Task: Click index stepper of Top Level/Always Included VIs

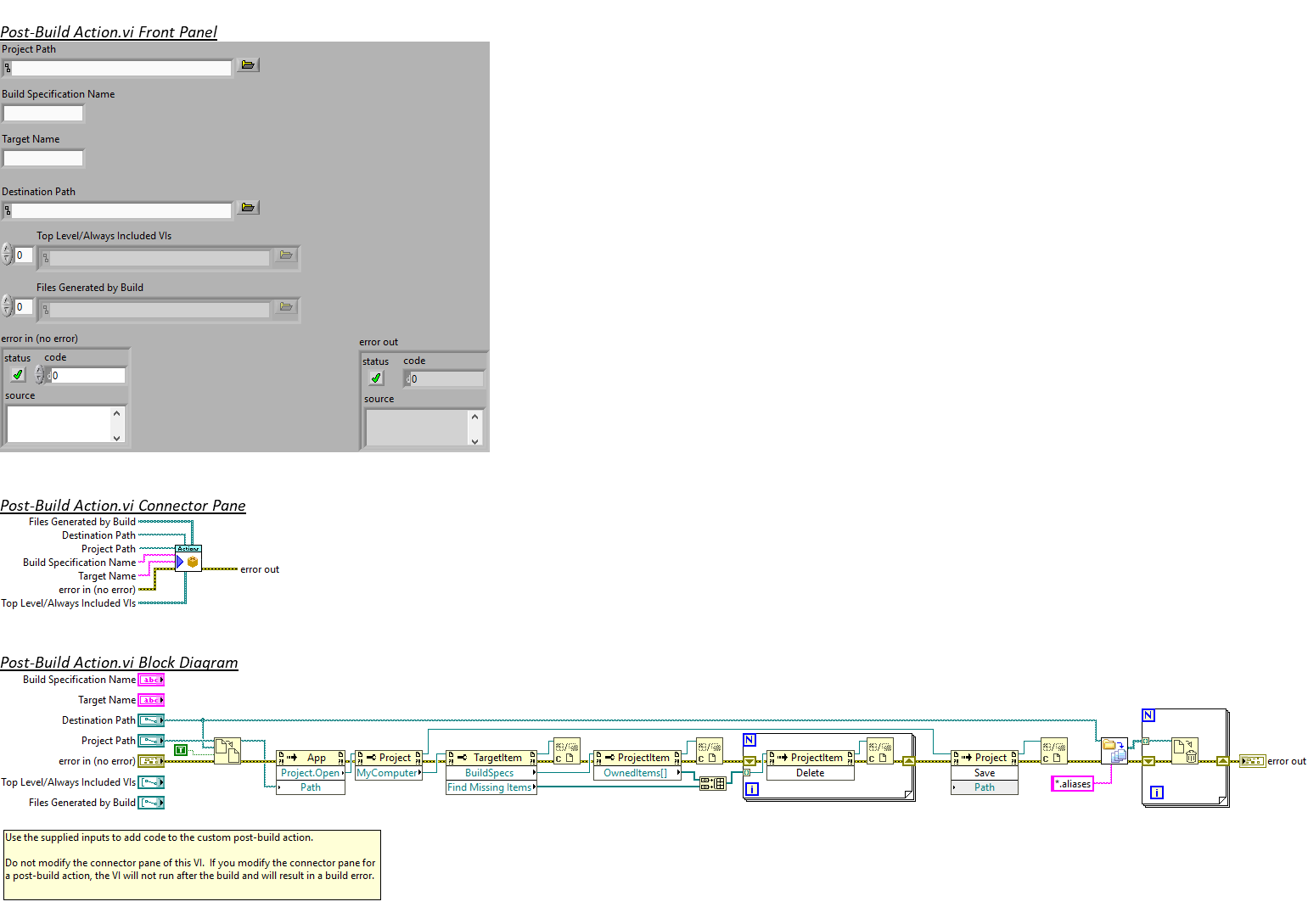Action: tap(7, 255)
